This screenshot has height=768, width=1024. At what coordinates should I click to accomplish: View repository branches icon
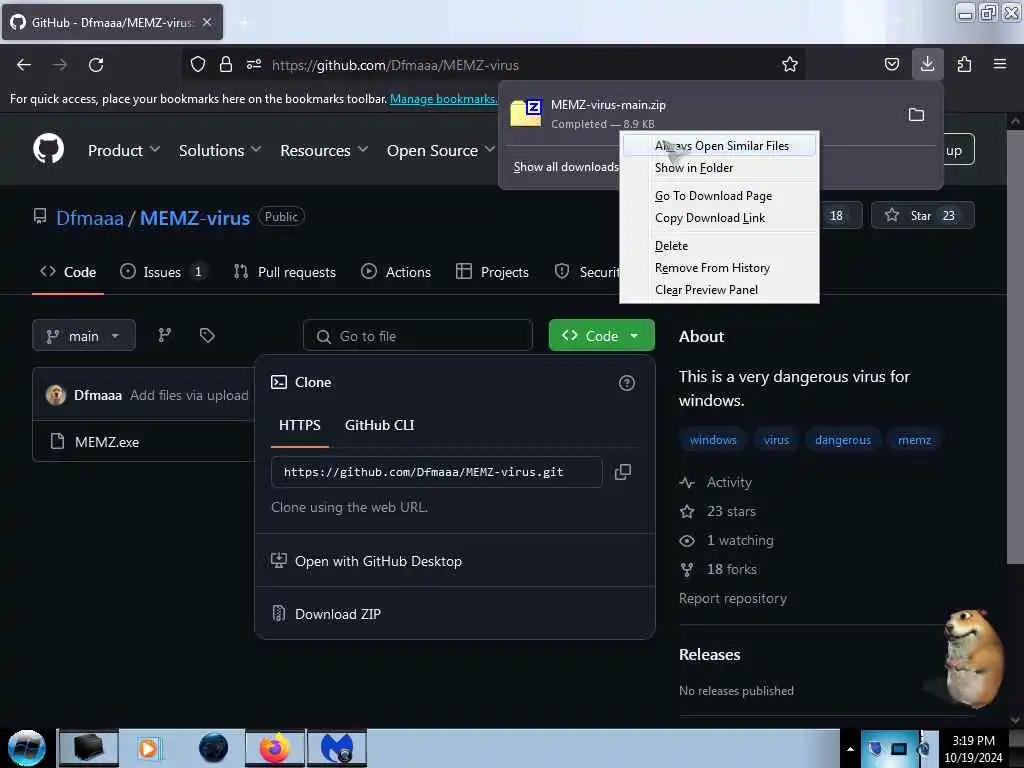pyautogui.click(x=165, y=335)
